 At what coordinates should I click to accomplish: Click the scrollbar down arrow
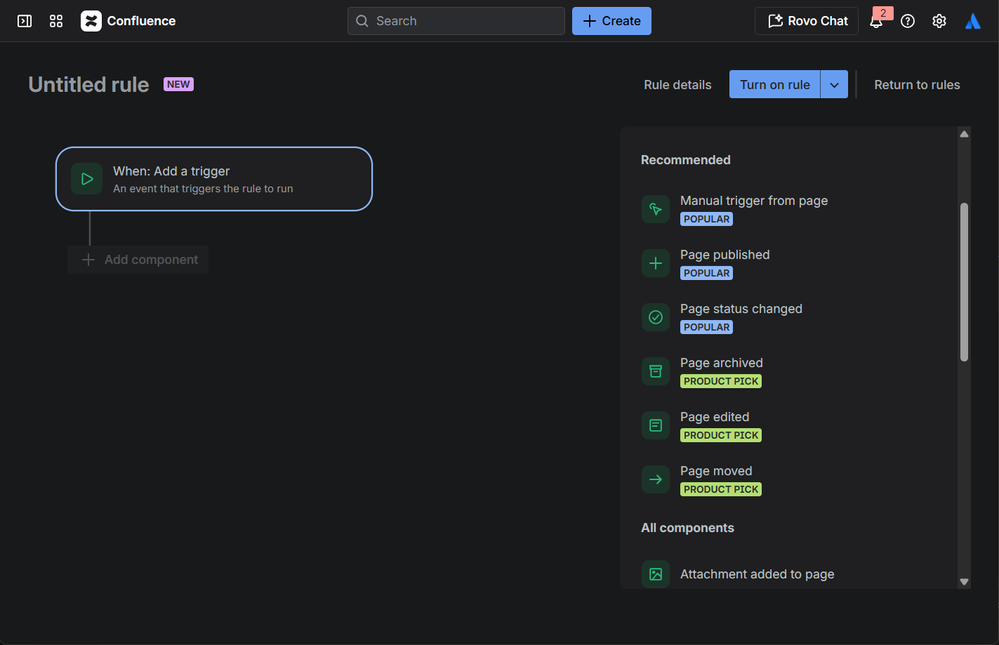click(964, 581)
